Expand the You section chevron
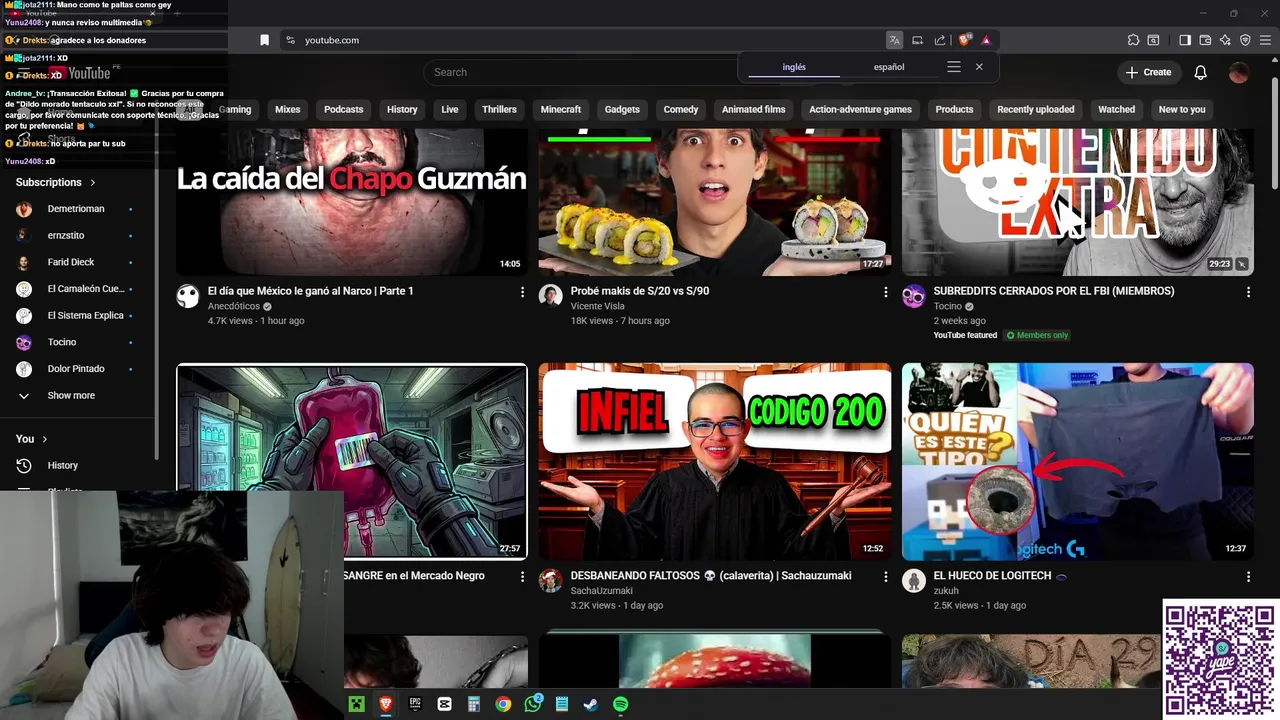 45,439
